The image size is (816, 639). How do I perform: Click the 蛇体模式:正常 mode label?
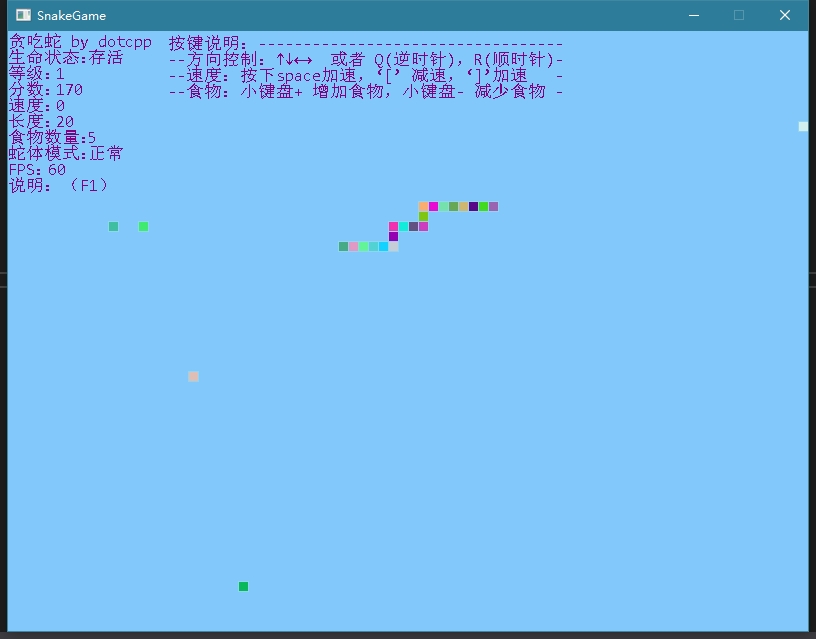tap(66, 154)
